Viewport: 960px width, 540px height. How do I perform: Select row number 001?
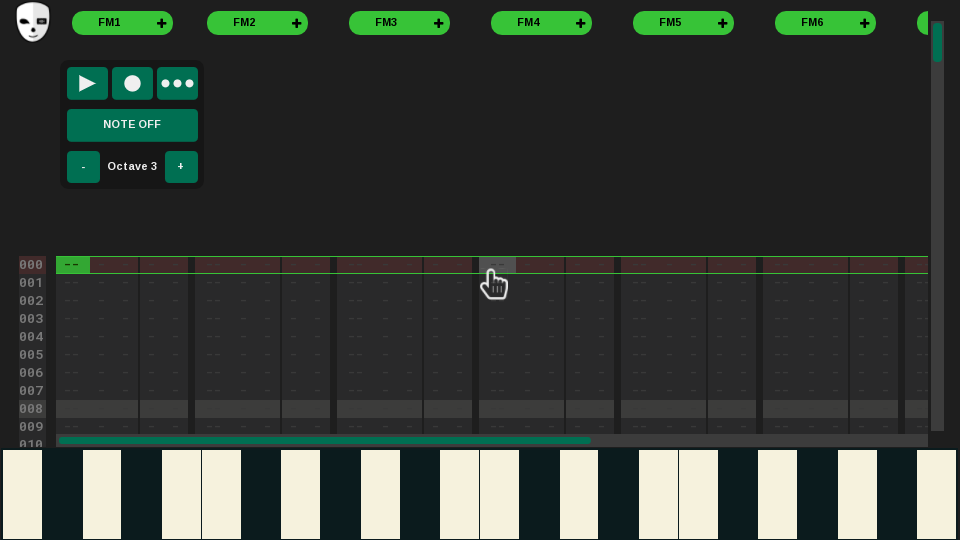[31, 283]
